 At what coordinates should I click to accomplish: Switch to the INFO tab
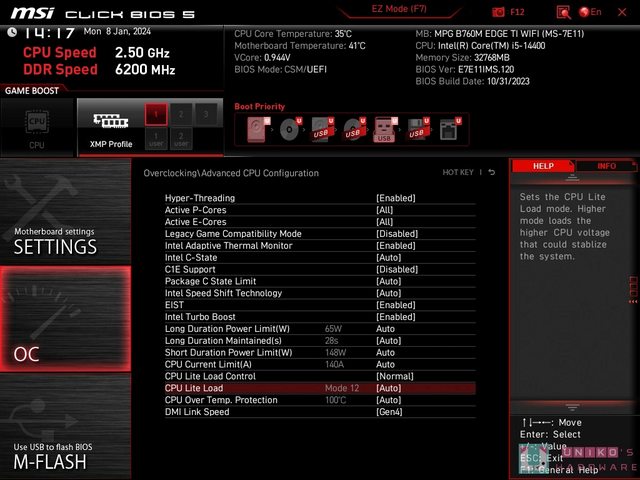tap(606, 166)
